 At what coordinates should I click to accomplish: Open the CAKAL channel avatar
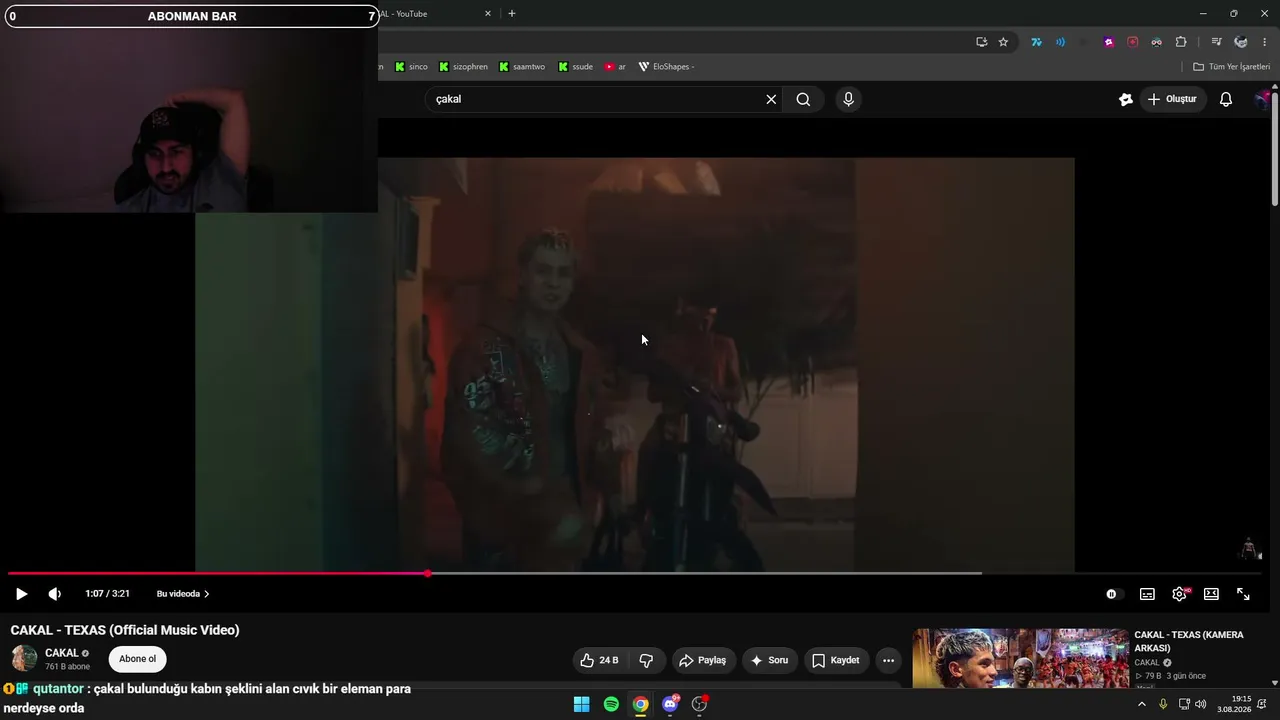tap(24, 658)
